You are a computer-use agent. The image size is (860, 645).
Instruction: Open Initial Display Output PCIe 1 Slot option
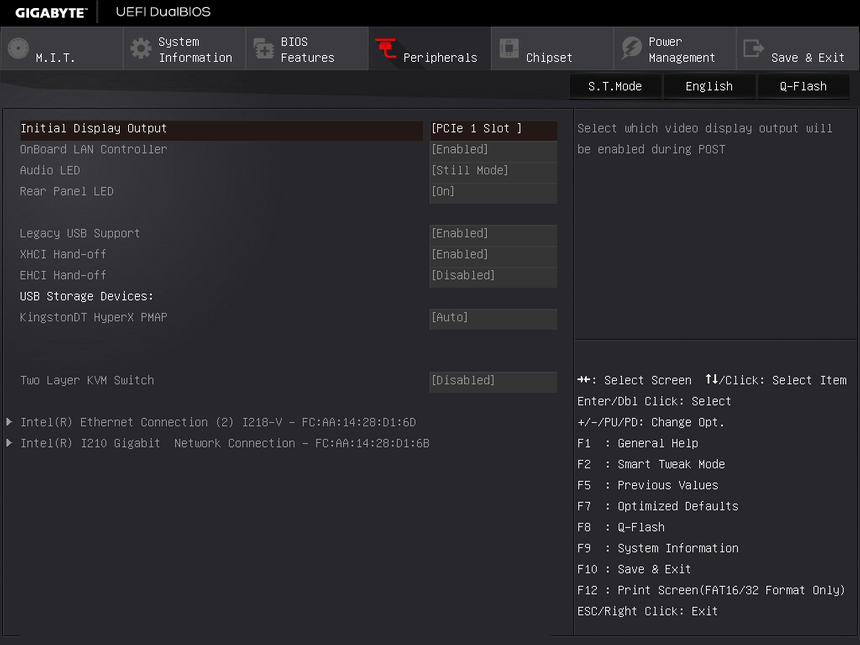point(492,129)
